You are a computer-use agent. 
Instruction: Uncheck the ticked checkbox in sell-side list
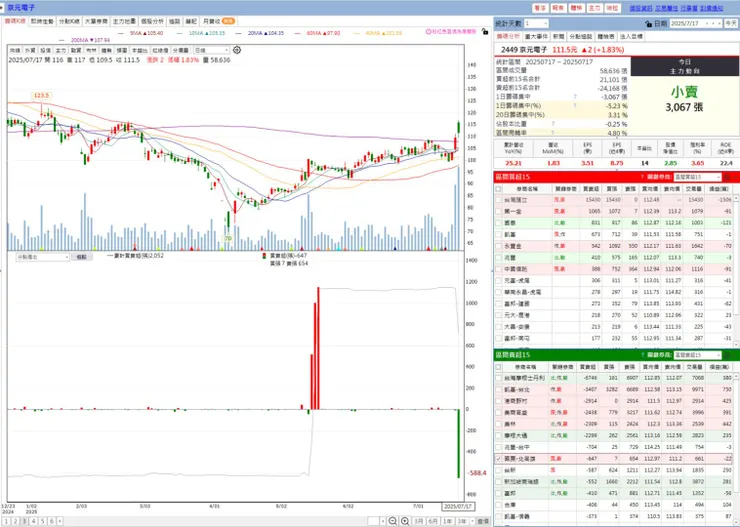pyautogui.click(x=498, y=459)
